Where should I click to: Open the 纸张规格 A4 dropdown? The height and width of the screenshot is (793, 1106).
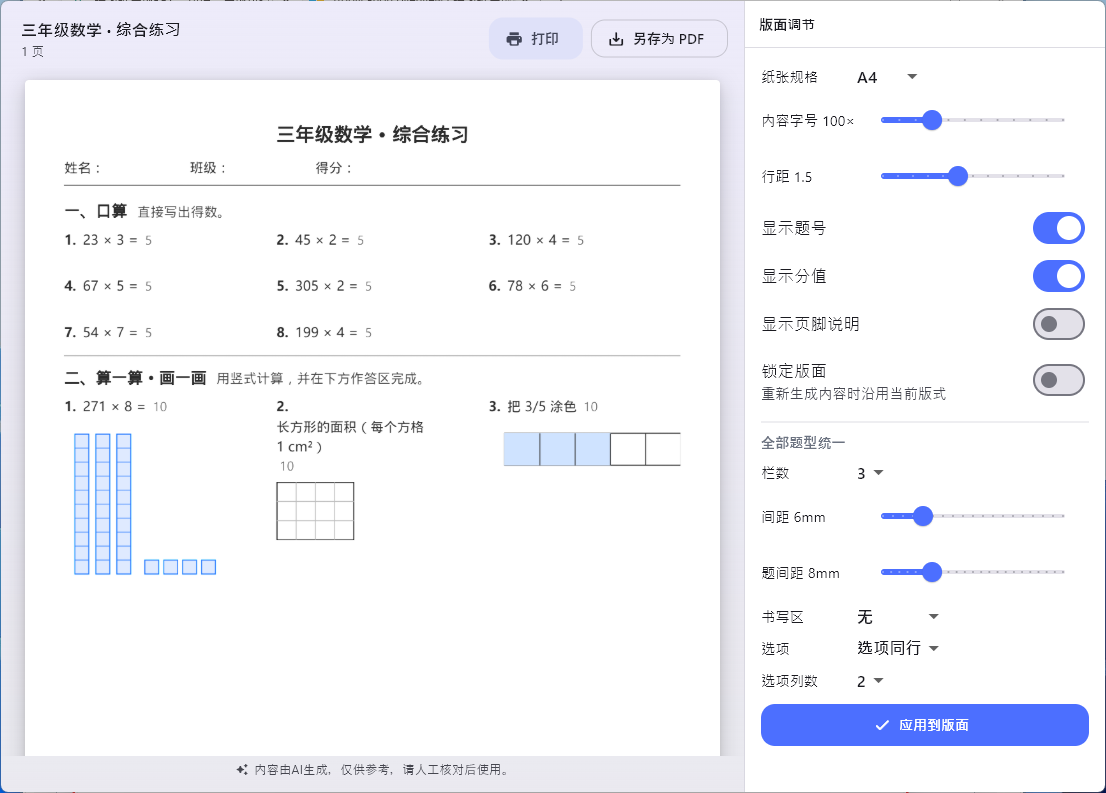(887, 77)
